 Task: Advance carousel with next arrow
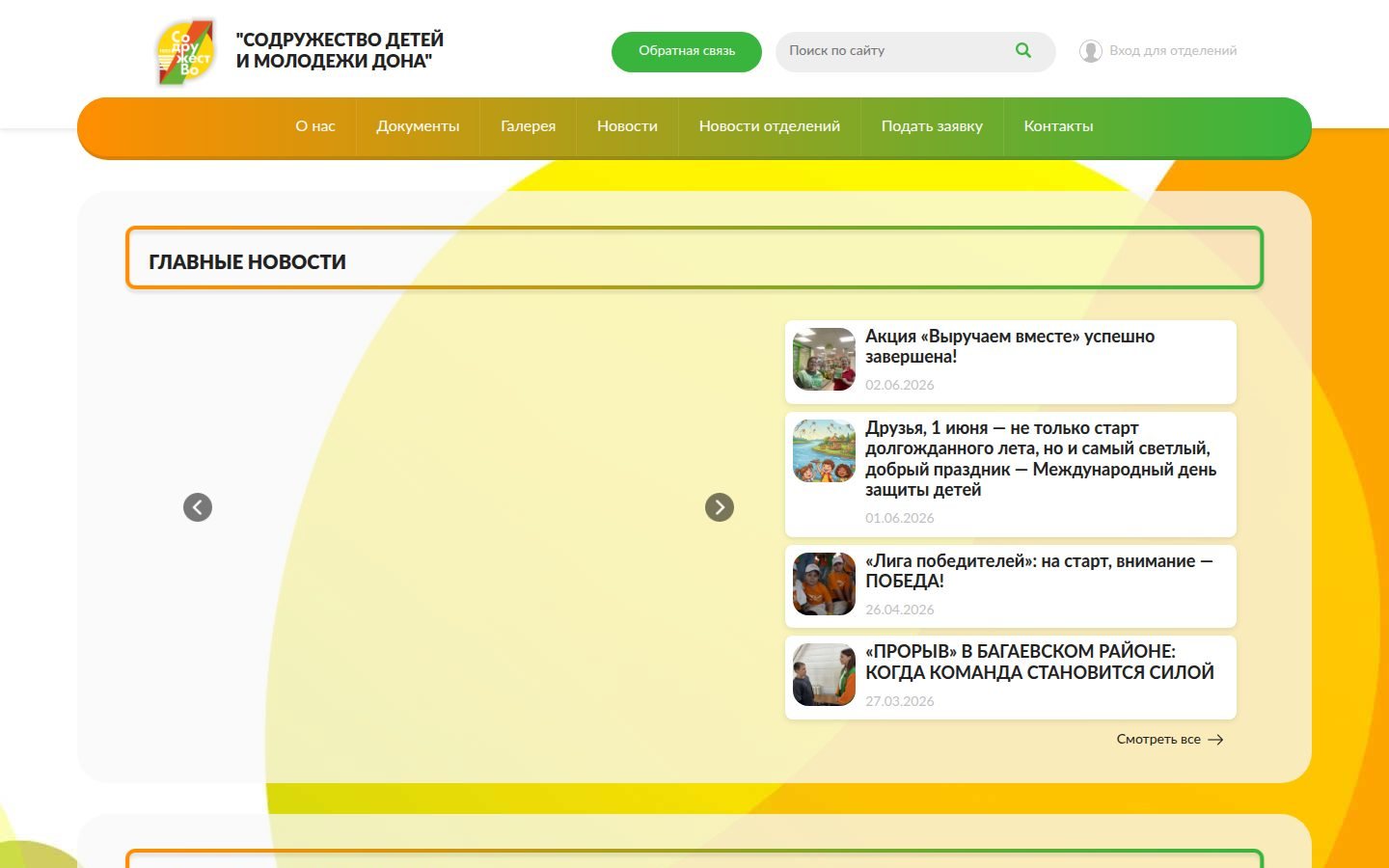[x=720, y=507]
